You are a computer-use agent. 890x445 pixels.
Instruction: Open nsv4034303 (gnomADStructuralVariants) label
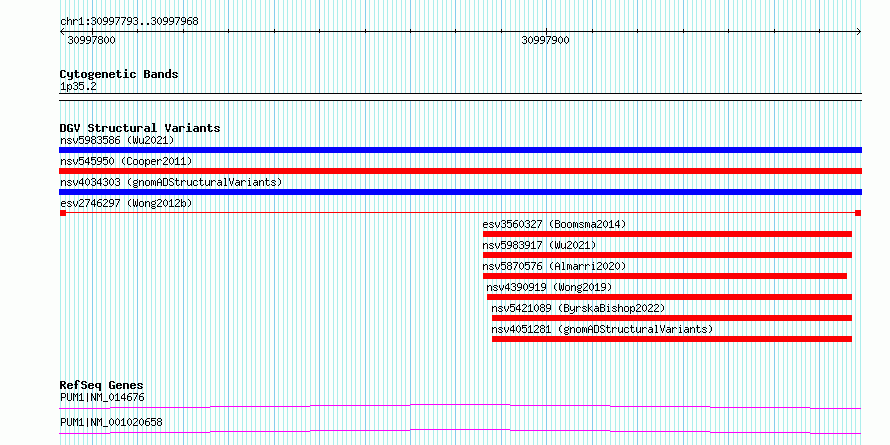(171, 182)
